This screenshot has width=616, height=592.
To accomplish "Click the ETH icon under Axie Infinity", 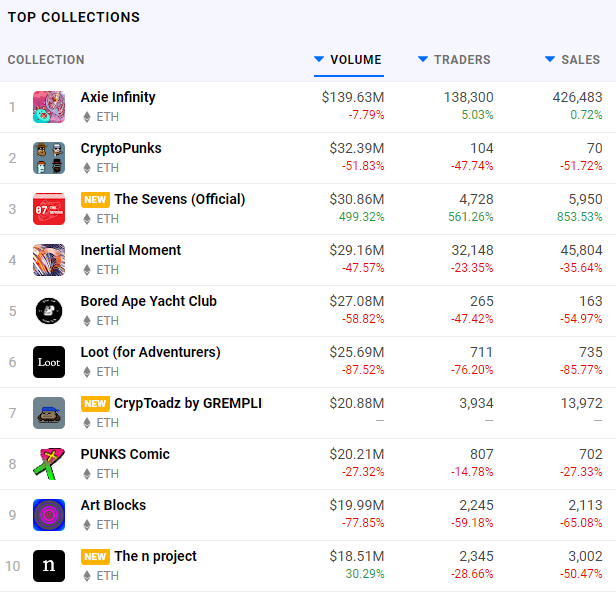I will [87, 117].
